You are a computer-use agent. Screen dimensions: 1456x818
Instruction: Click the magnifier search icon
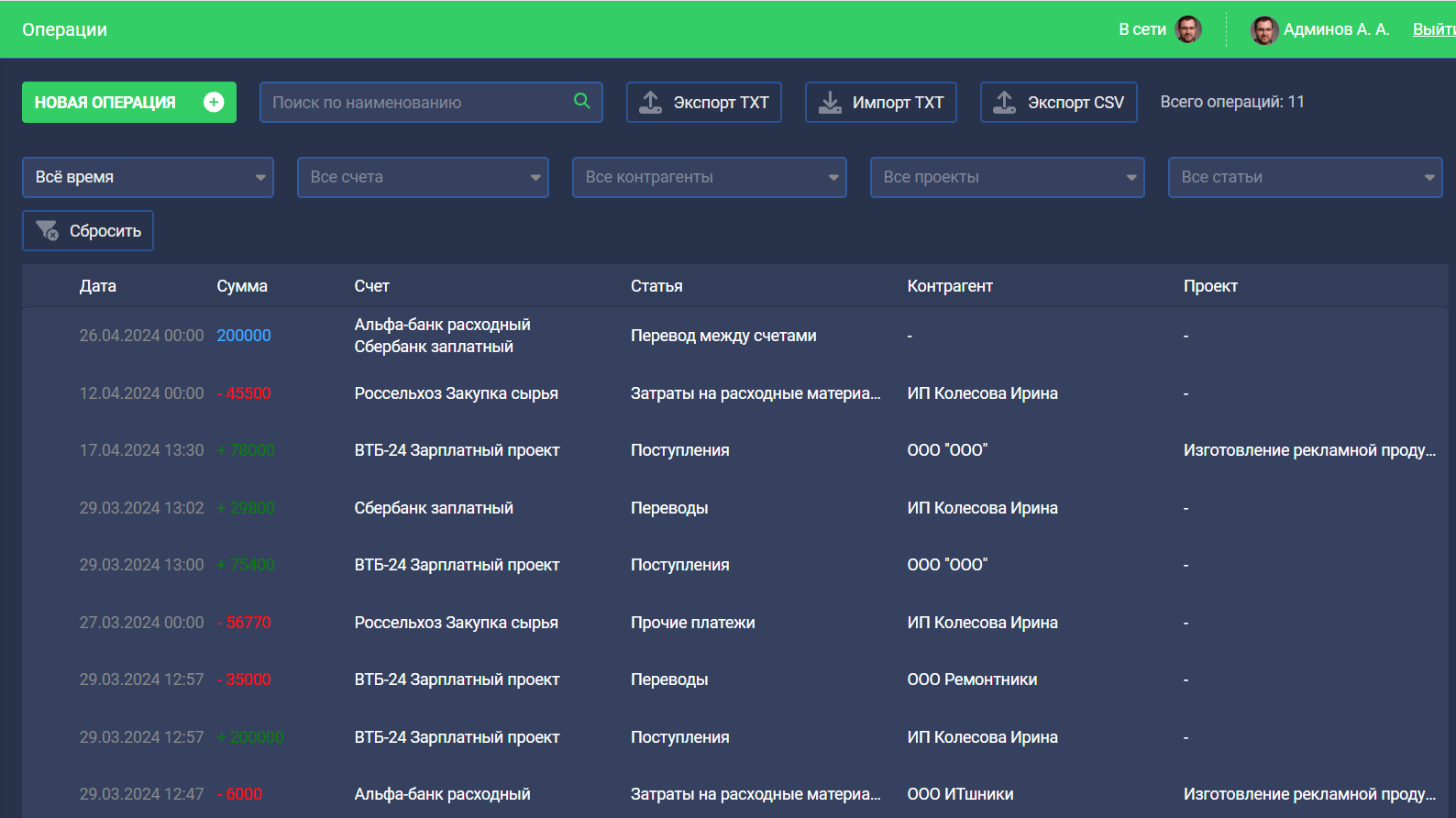click(x=581, y=101)
